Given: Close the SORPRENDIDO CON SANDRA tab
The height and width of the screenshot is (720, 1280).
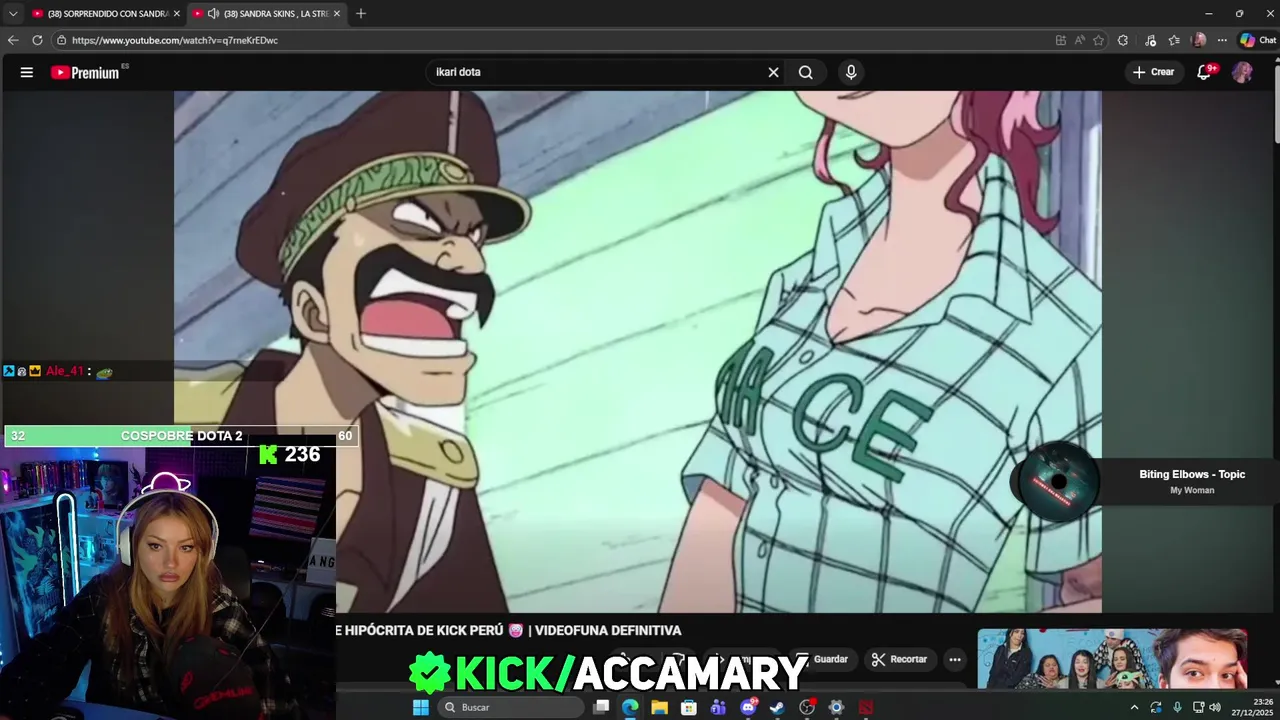Looking at the screenshot, I should pyautogui.click(x=177, y=13).
